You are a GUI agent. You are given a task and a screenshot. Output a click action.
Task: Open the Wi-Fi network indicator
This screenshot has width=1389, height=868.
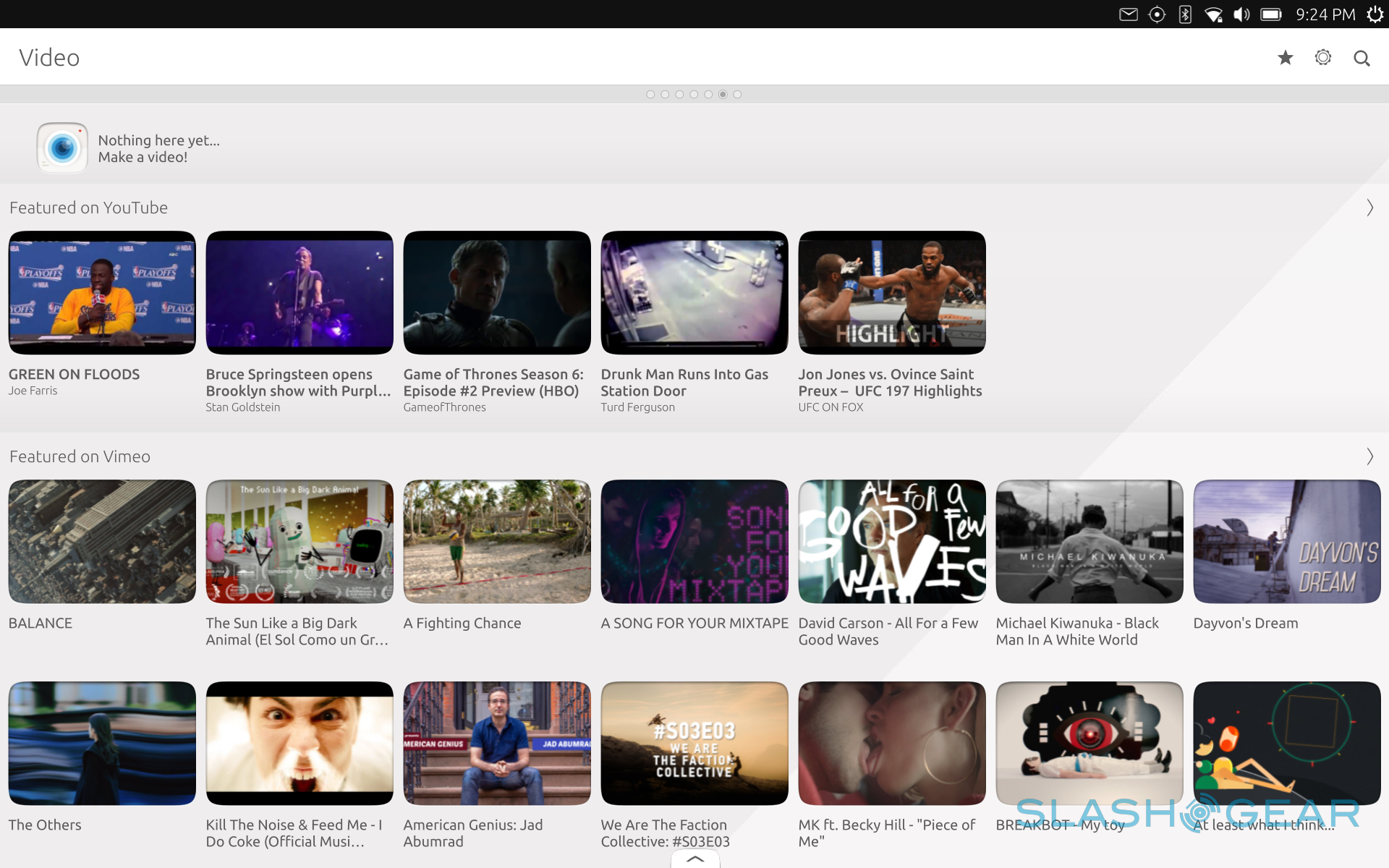pyautogui.click(x=1213, y=14)
